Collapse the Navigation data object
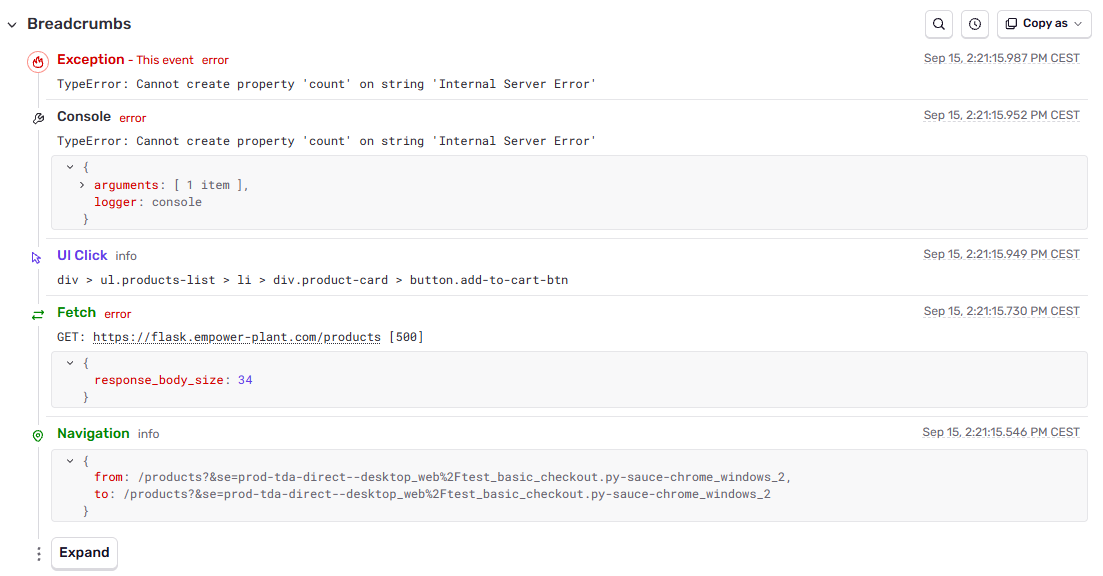Screen dimensions: 1103x576 [x=70, y=461]
